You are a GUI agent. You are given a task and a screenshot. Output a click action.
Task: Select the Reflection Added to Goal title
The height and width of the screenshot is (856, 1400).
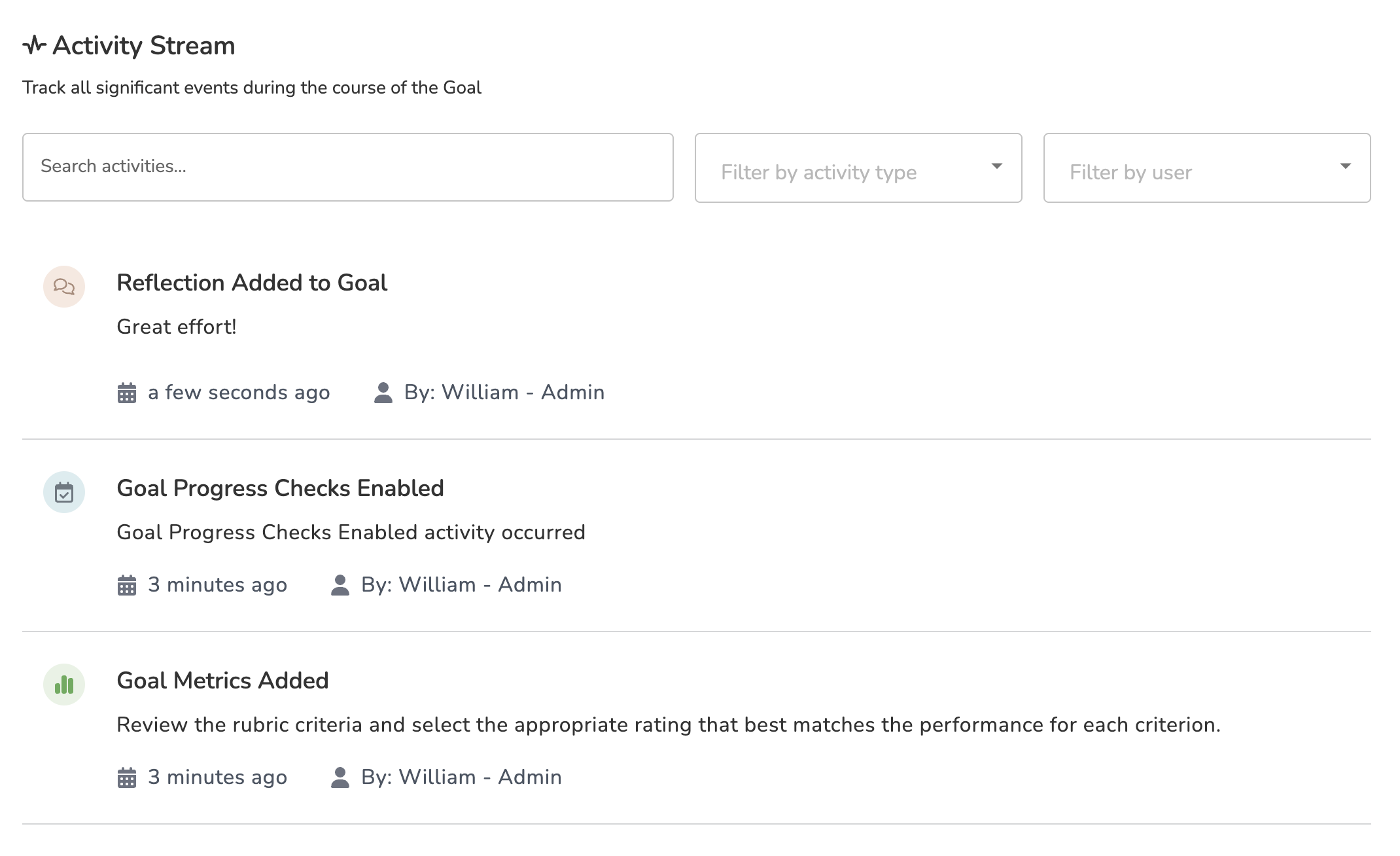click(252, 283)
